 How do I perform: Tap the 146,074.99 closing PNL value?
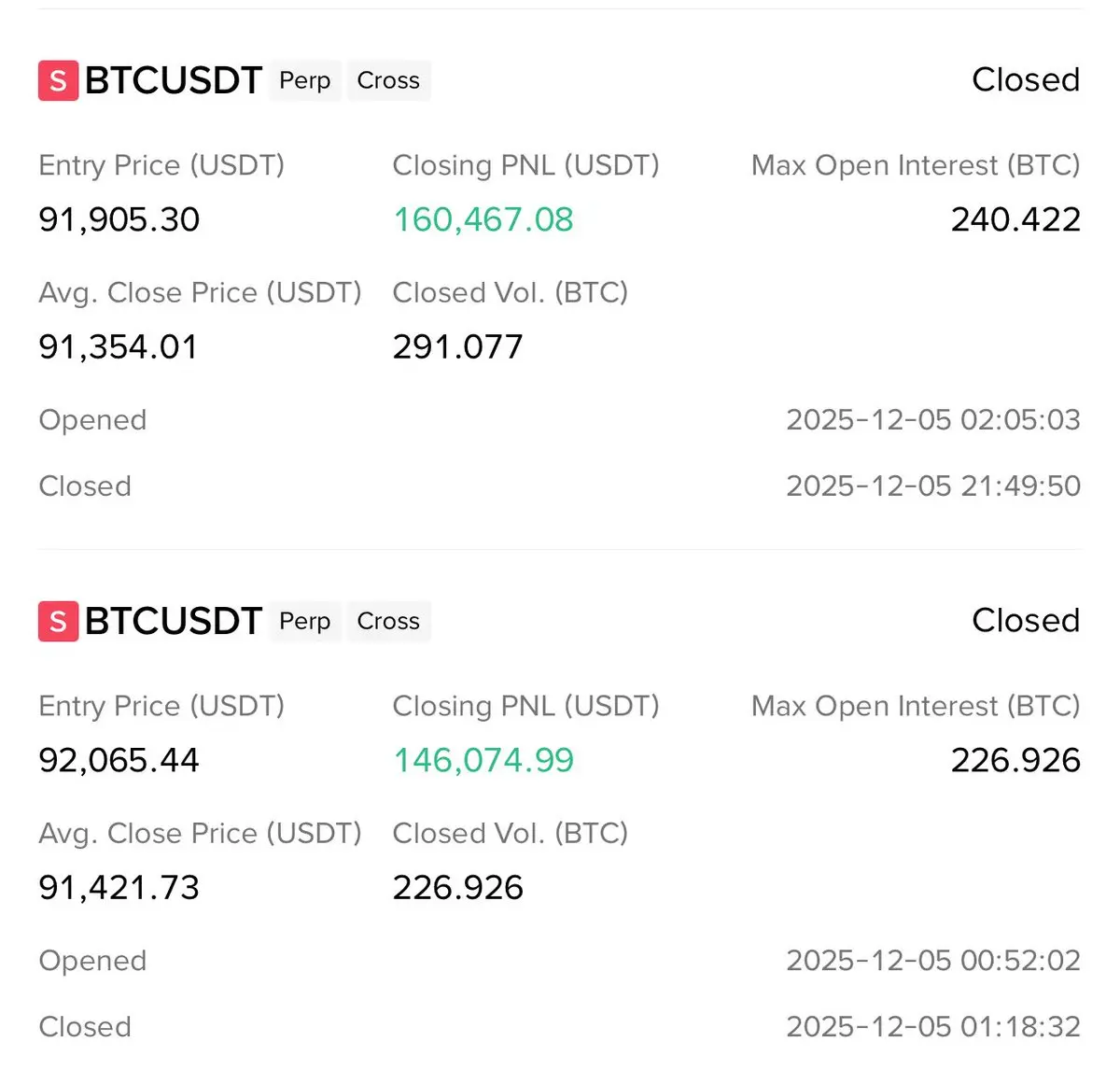click(x=483, y=761)
